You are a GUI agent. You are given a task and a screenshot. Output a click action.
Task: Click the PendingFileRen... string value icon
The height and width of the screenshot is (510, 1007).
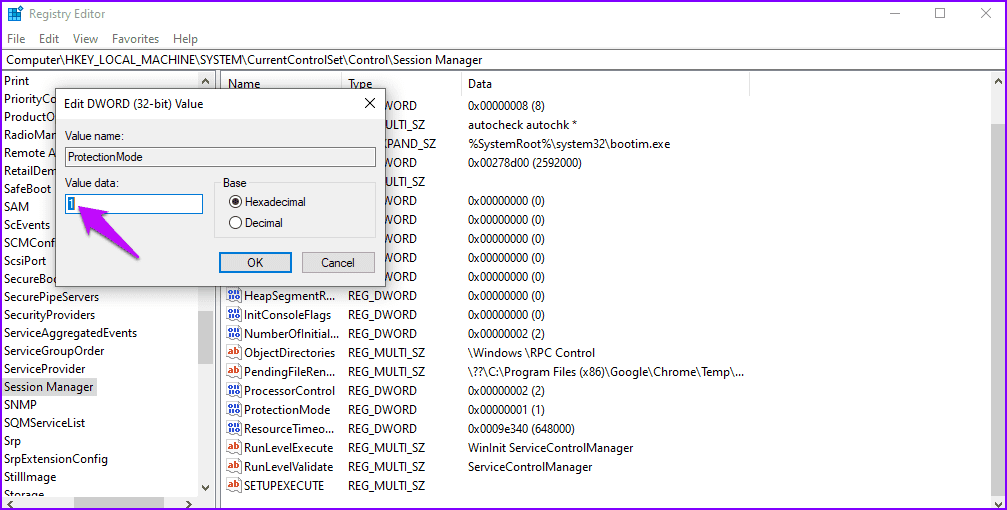pos(234,371)
